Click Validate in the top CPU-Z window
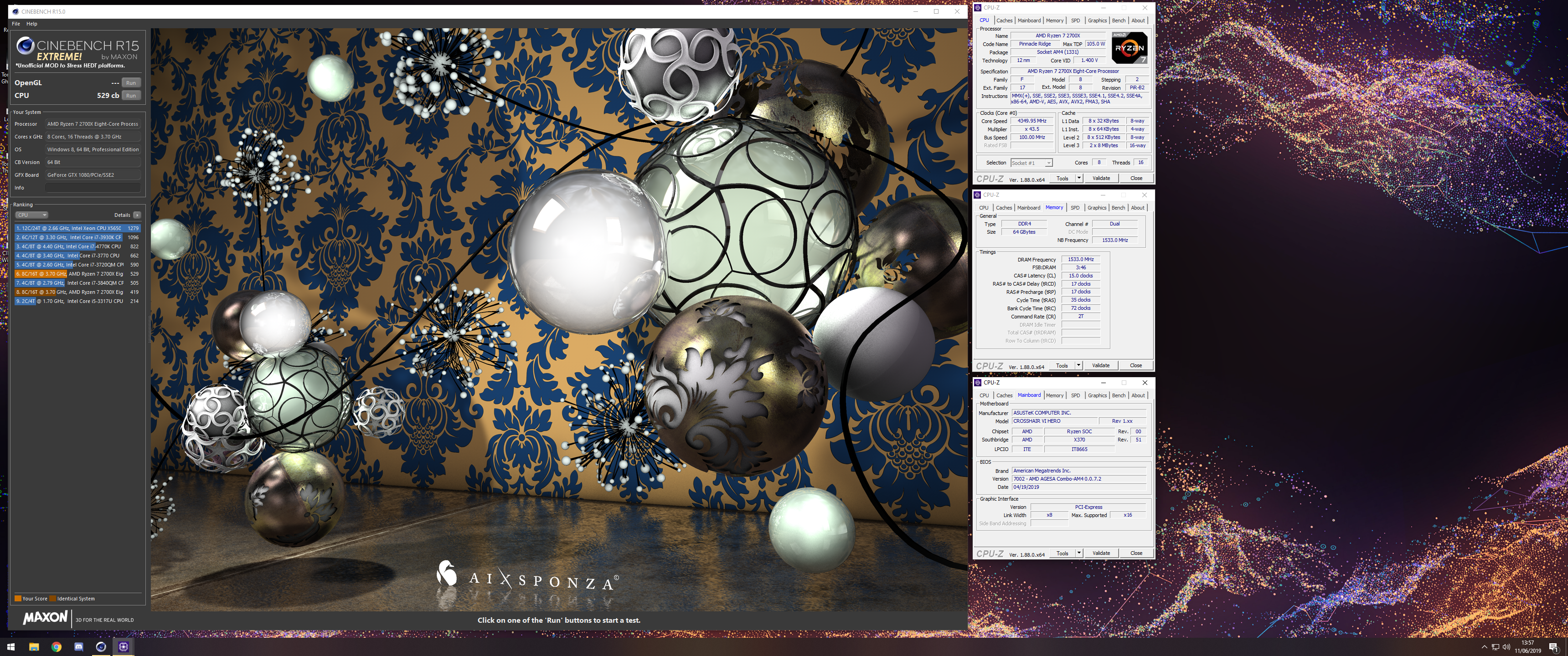Image resolution: width=1568 pixels, height=656 pixels. [x=1101, y=178]
